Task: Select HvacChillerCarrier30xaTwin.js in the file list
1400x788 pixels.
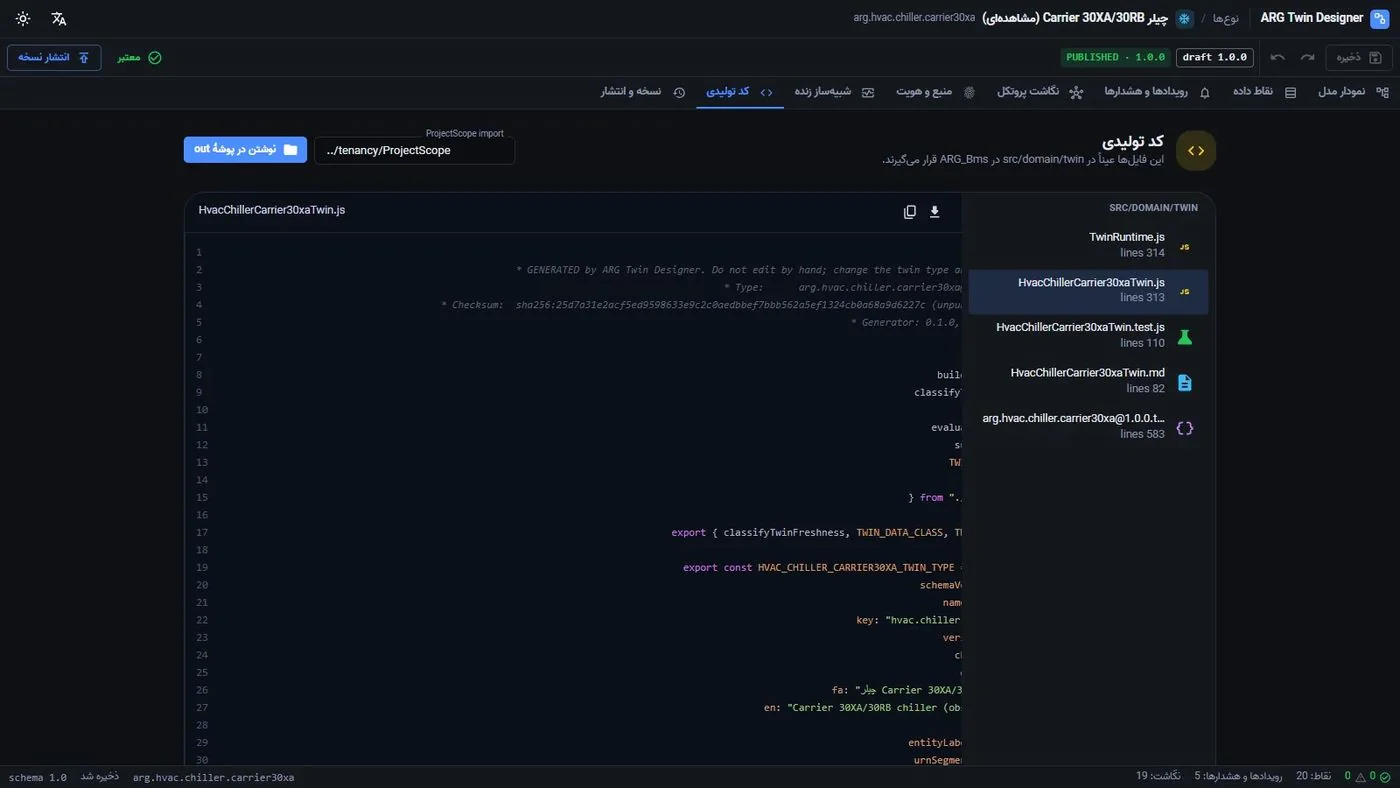Action: point(1088,291)
